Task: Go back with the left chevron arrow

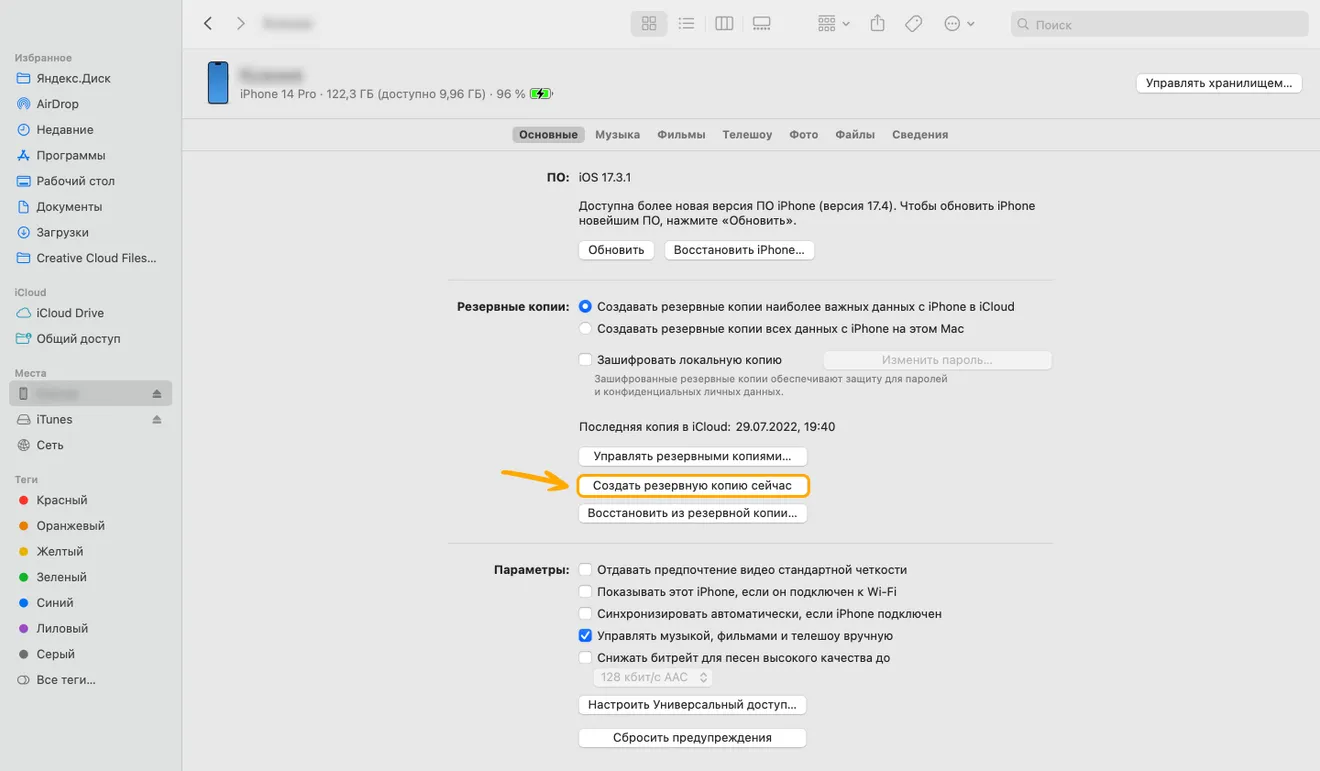Action: pyautogui.click(x=208, y=23)
